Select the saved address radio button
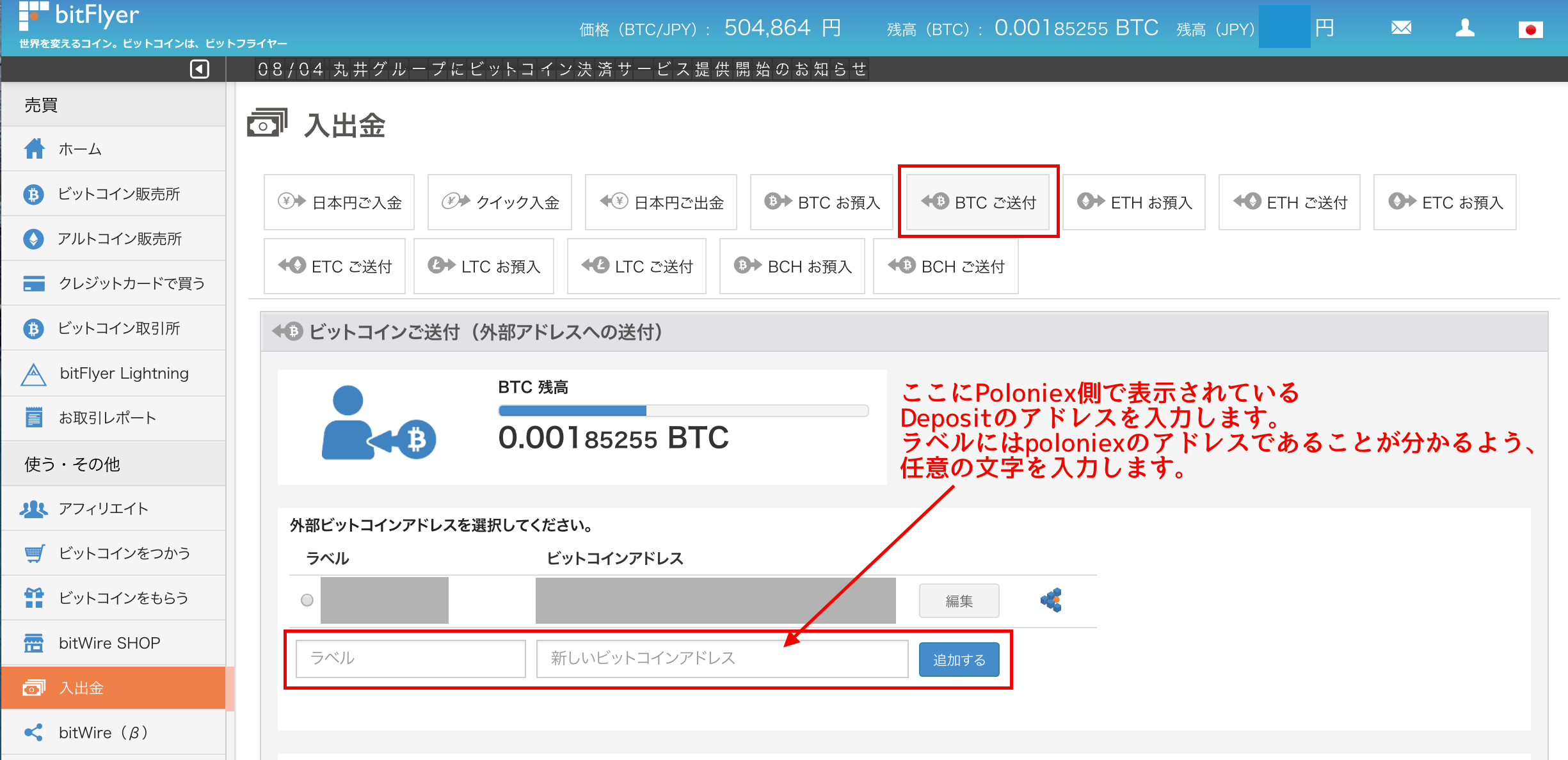The width and height of the screenshot is (1568, 760). 307,600
